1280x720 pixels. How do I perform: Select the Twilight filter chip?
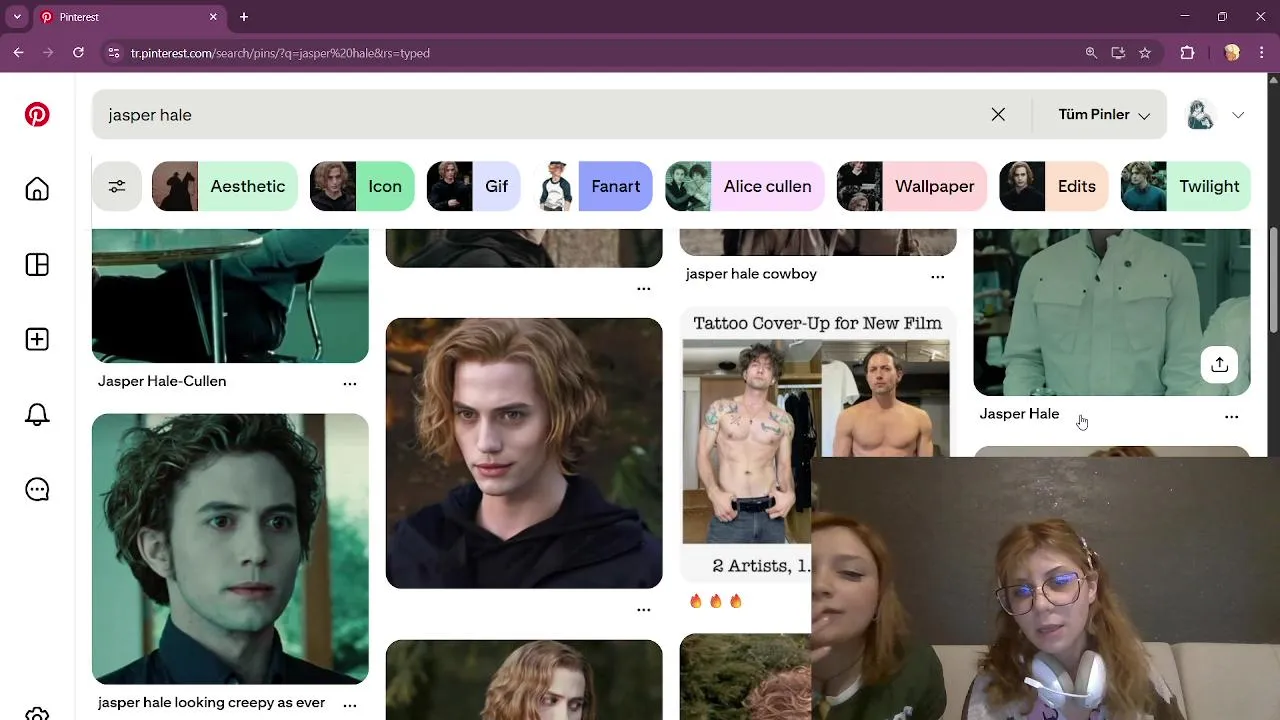point(1186,186)
